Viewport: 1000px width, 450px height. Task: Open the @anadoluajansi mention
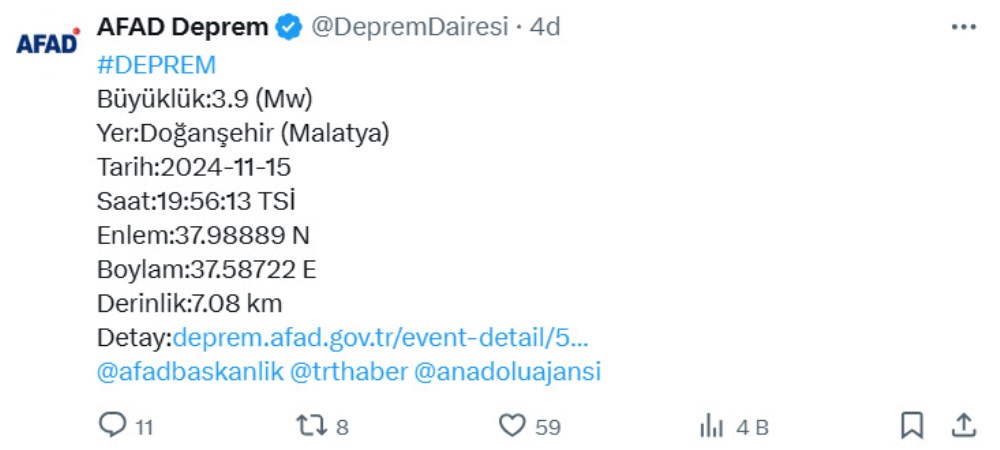pyautogui.click(x=507, y=372)
